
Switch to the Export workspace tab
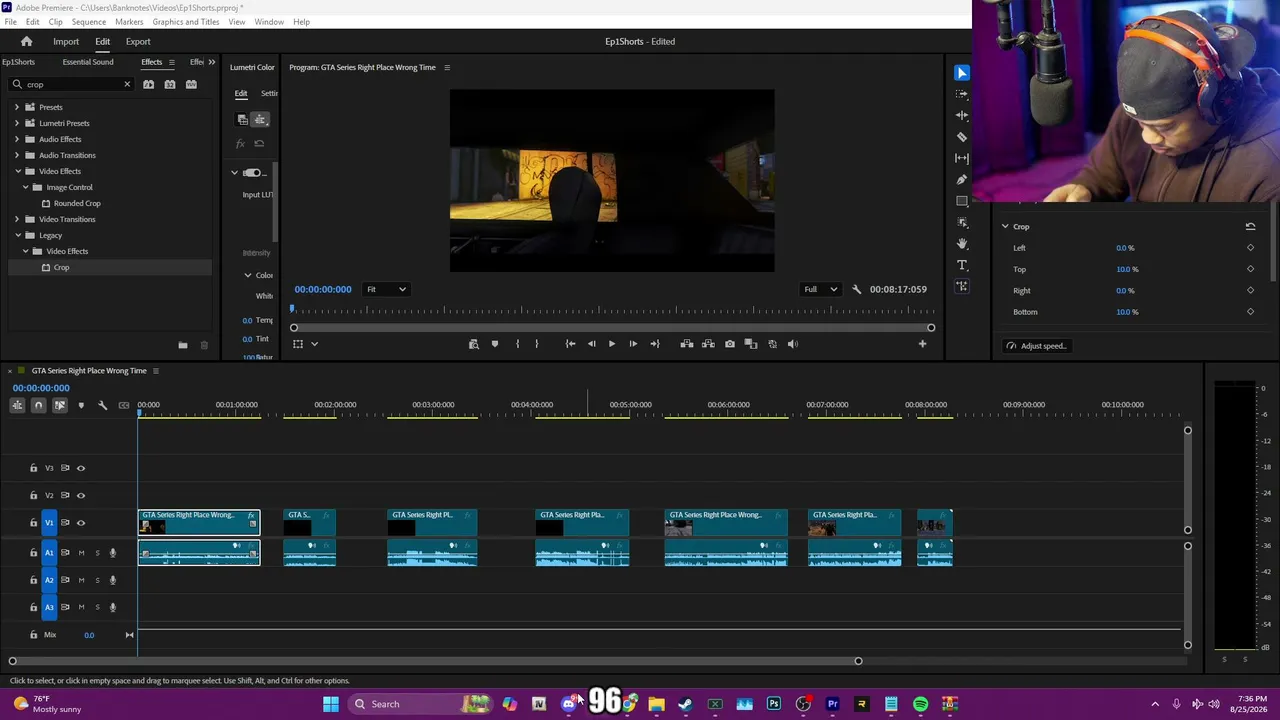[x=138, y=42]
